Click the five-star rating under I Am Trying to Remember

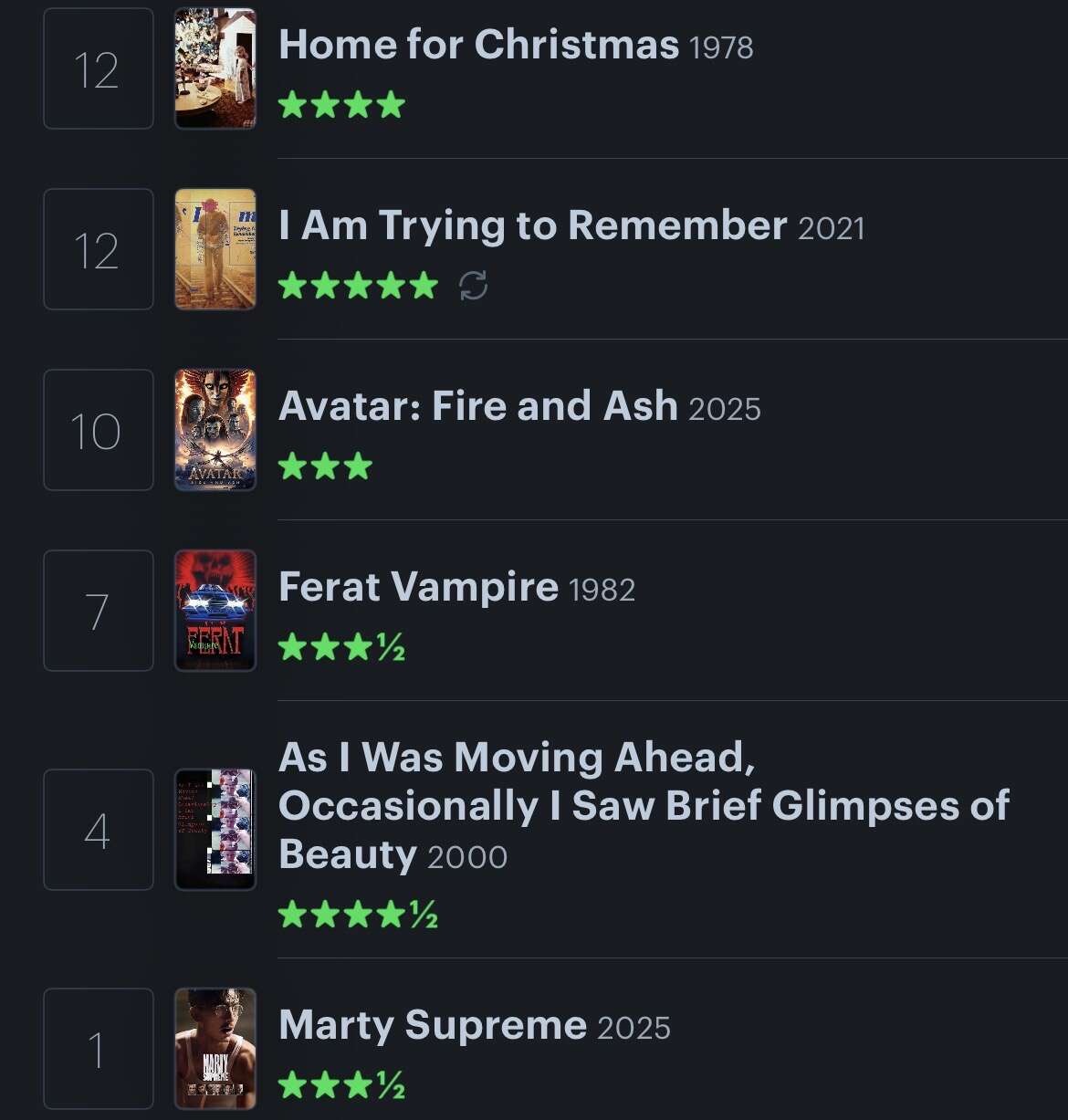(358, 286)
